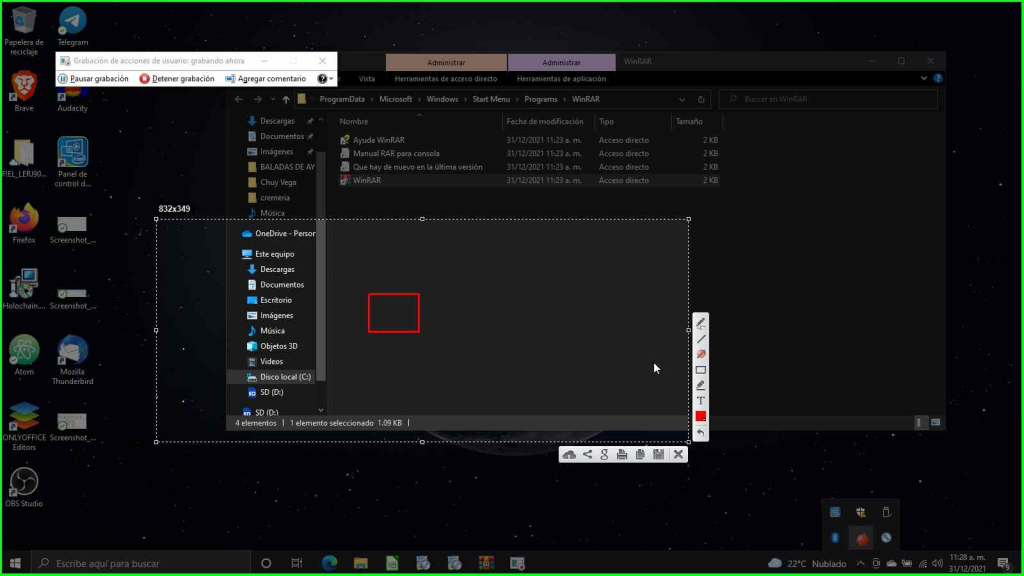Click Detener grabación to stop recording
1024x576 pixels.
(x=177, y=78)
